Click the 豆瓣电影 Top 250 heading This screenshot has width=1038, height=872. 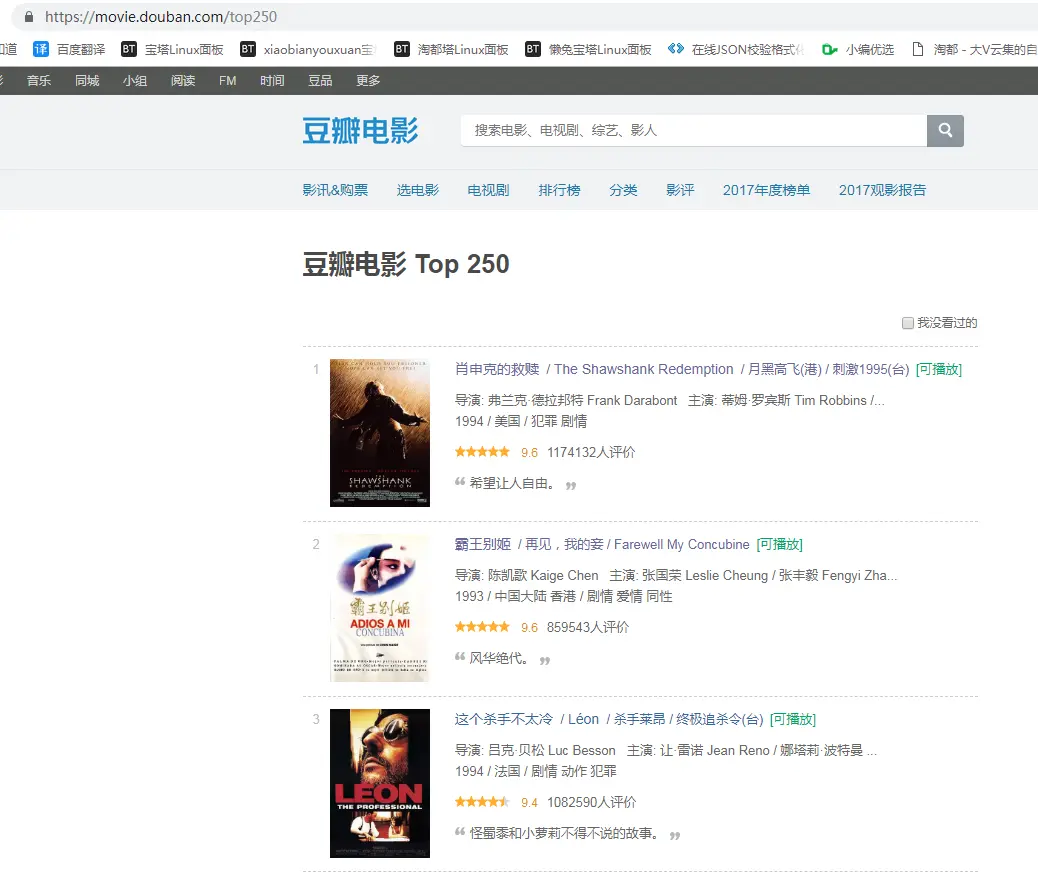(406, 264)
